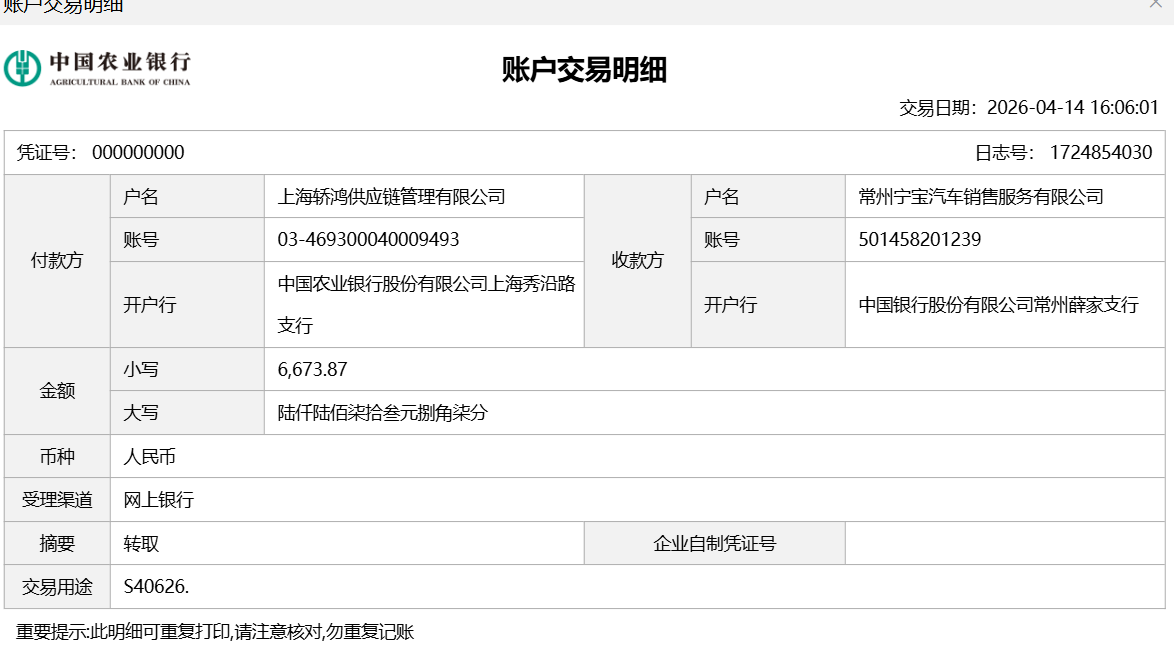Image resolution: width=1174 pixels, height=651 pixels.
Task: Click payee name 常州宁宝汽车销售服务有限公司
Action: (x=980, y=197)
